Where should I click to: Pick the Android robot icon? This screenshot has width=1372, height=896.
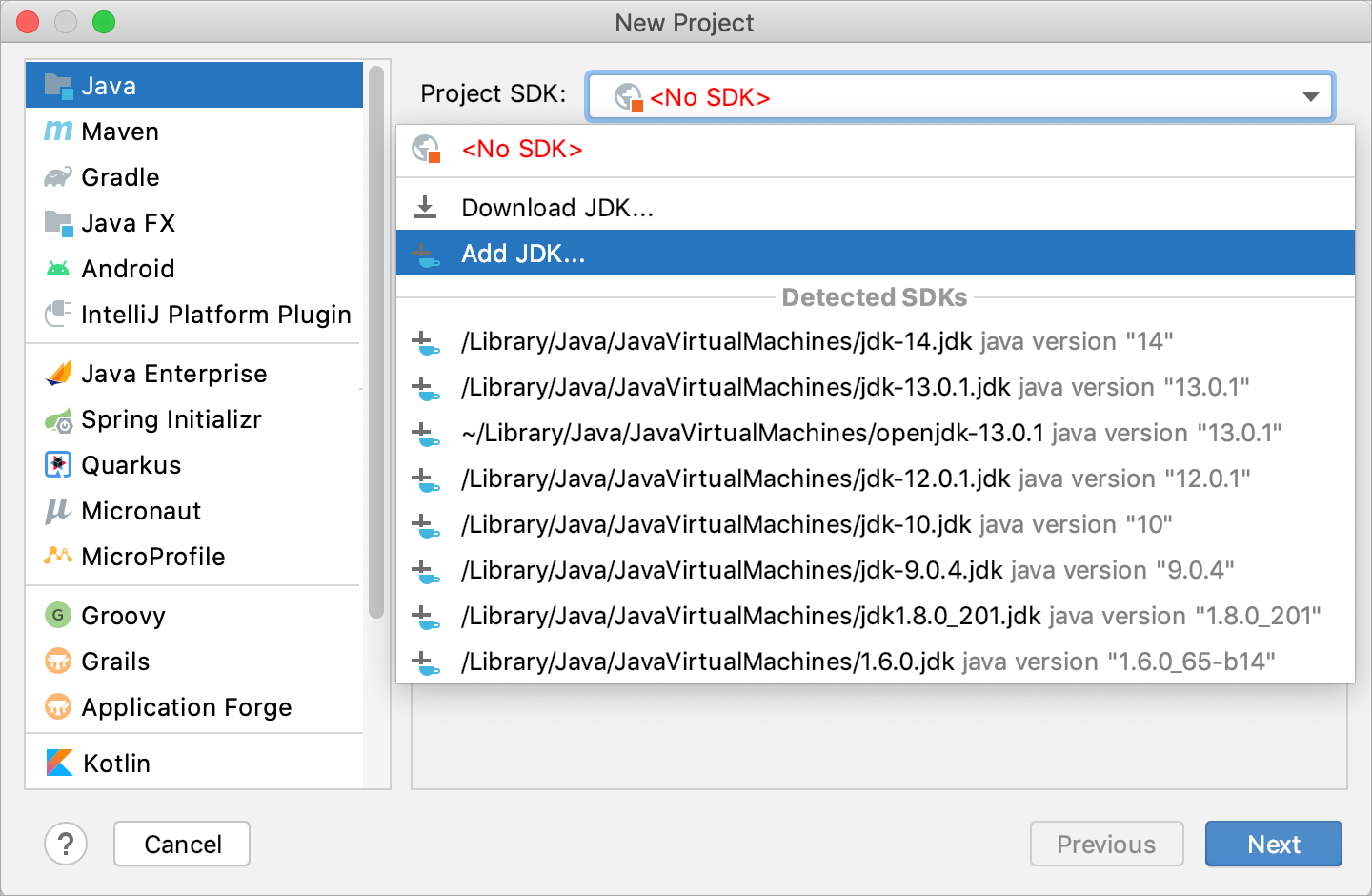(58, 269)
